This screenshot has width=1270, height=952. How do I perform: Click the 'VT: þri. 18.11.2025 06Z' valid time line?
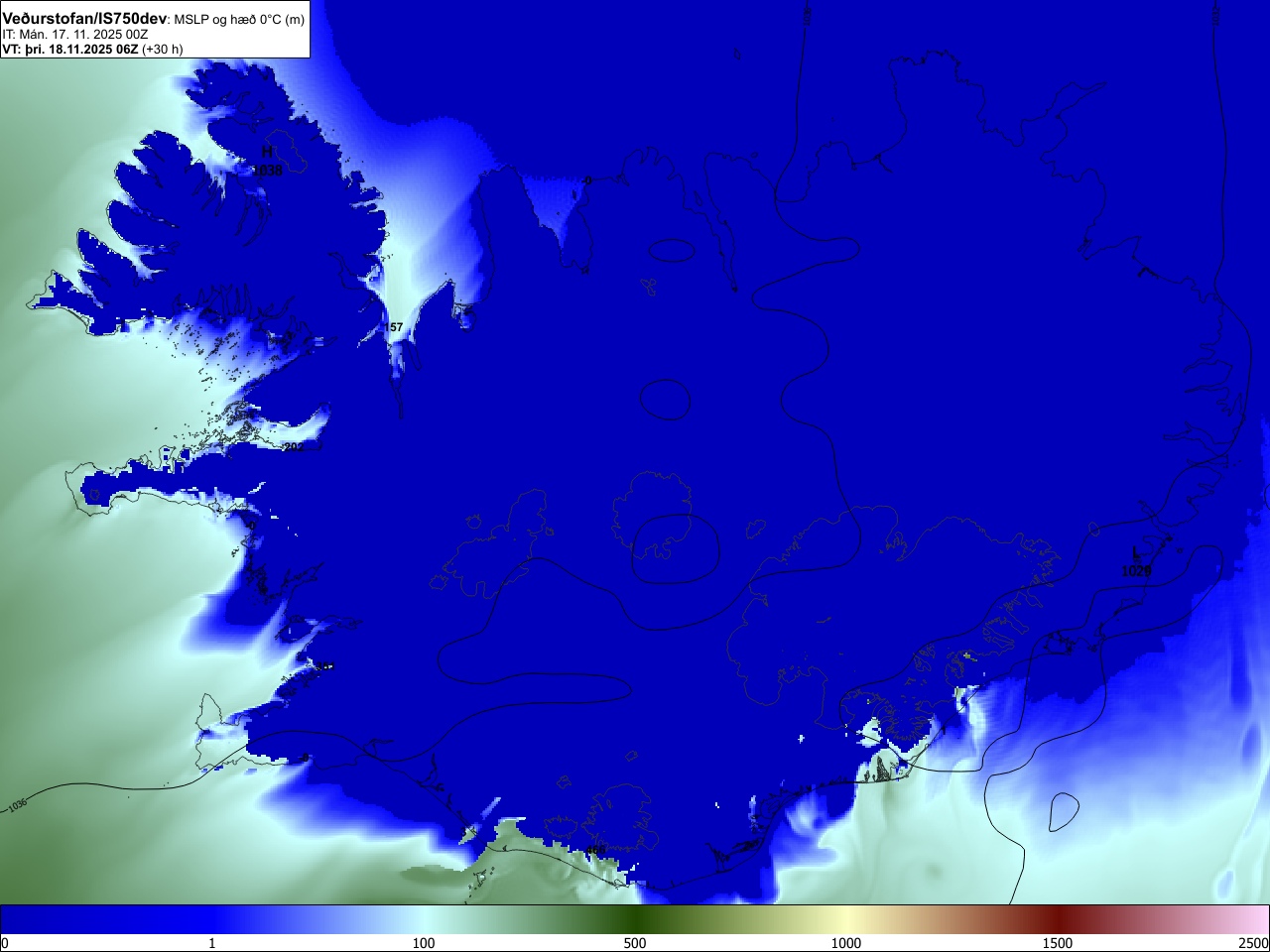69,49
